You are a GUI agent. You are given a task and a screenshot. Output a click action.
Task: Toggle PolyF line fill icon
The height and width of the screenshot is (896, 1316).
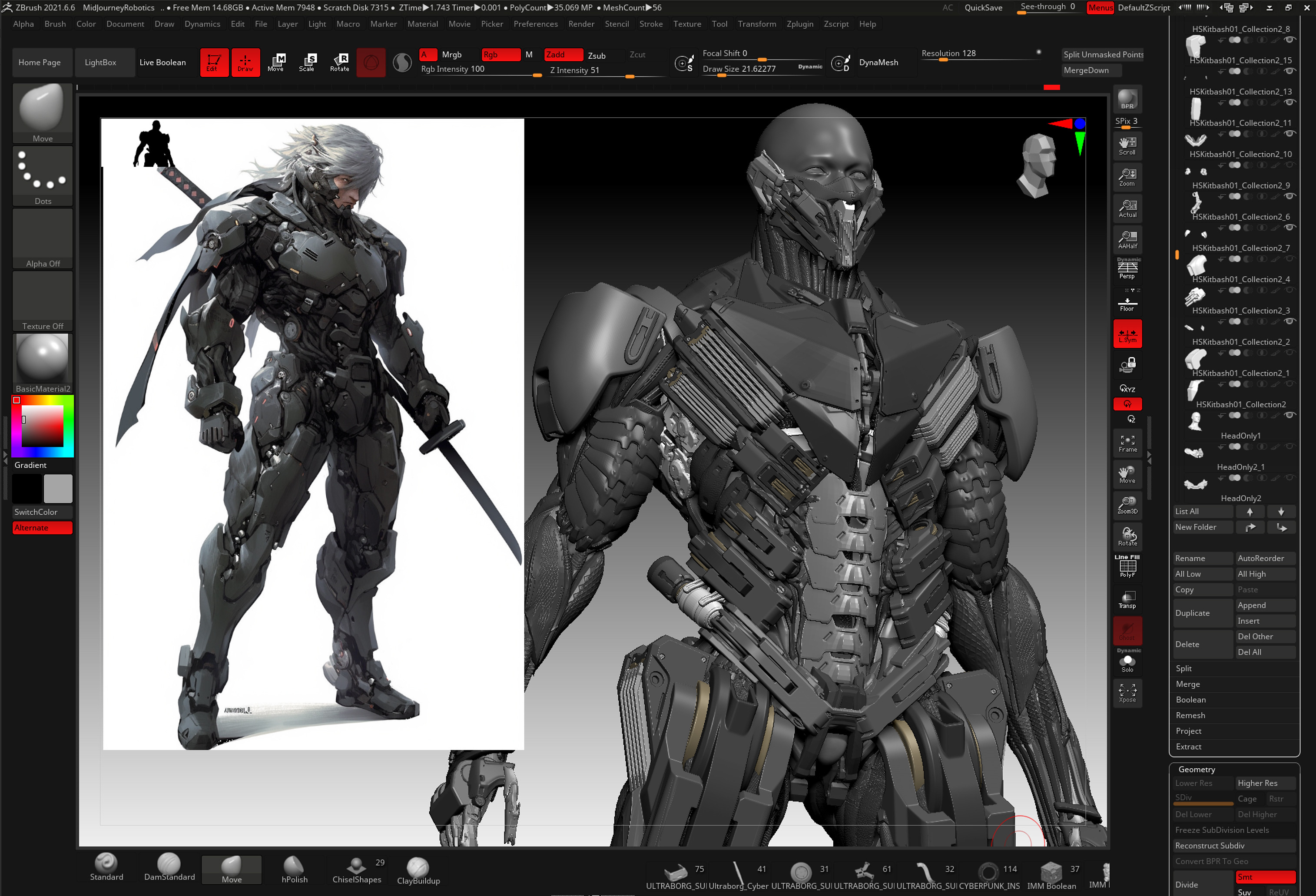[x=1127, y=567]
